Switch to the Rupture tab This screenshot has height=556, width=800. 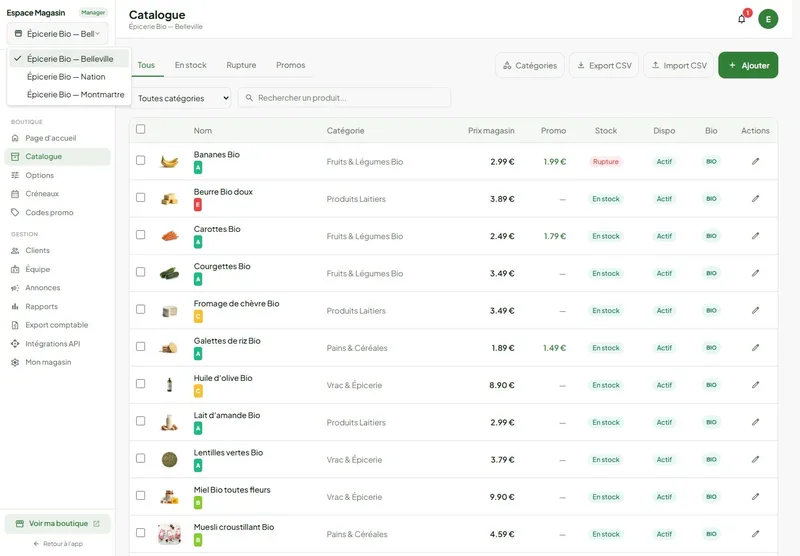(x=241, y=65)
